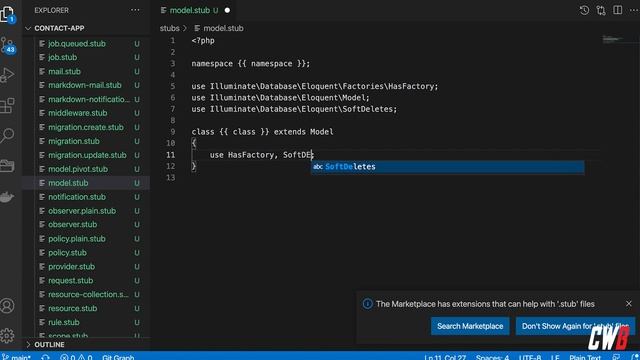Viewport: 640px width, 360px height.
Task: Open the Search view
Action: tap(7, 135)
